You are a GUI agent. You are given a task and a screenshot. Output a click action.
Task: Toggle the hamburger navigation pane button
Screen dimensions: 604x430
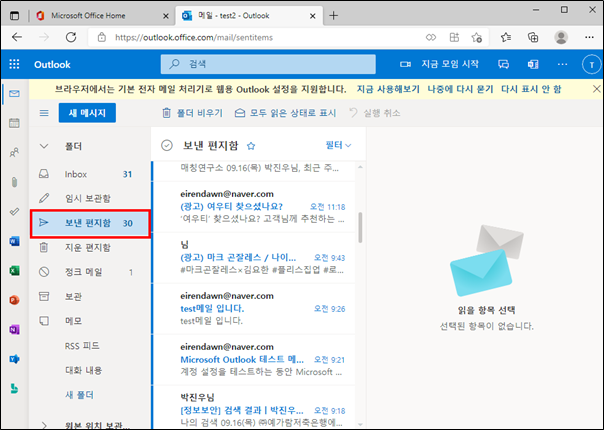(44, 113)
